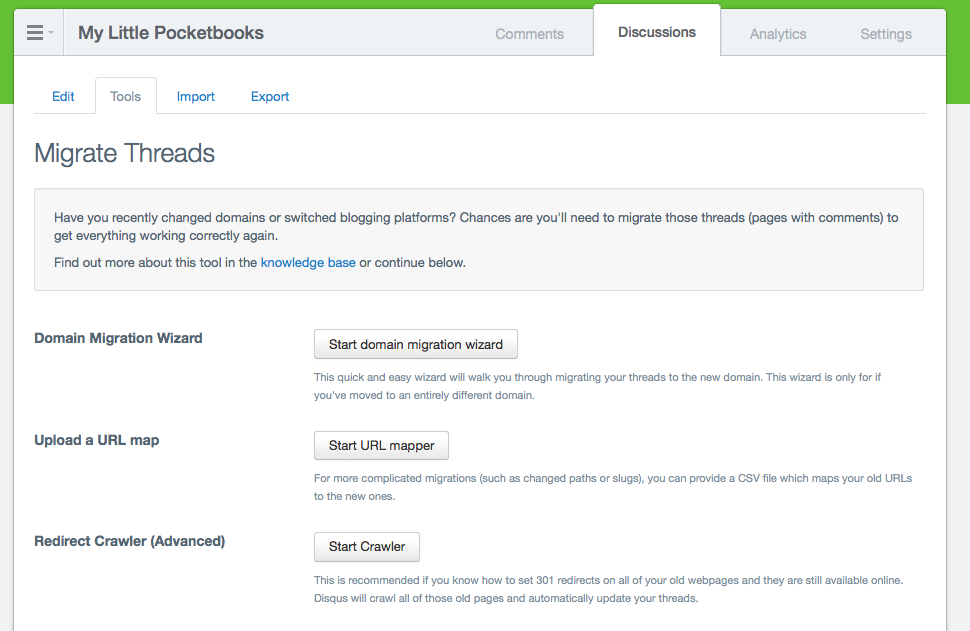Switch to the Comments tab
Viewport: 970px width, 631px height.
click(529, 34)
